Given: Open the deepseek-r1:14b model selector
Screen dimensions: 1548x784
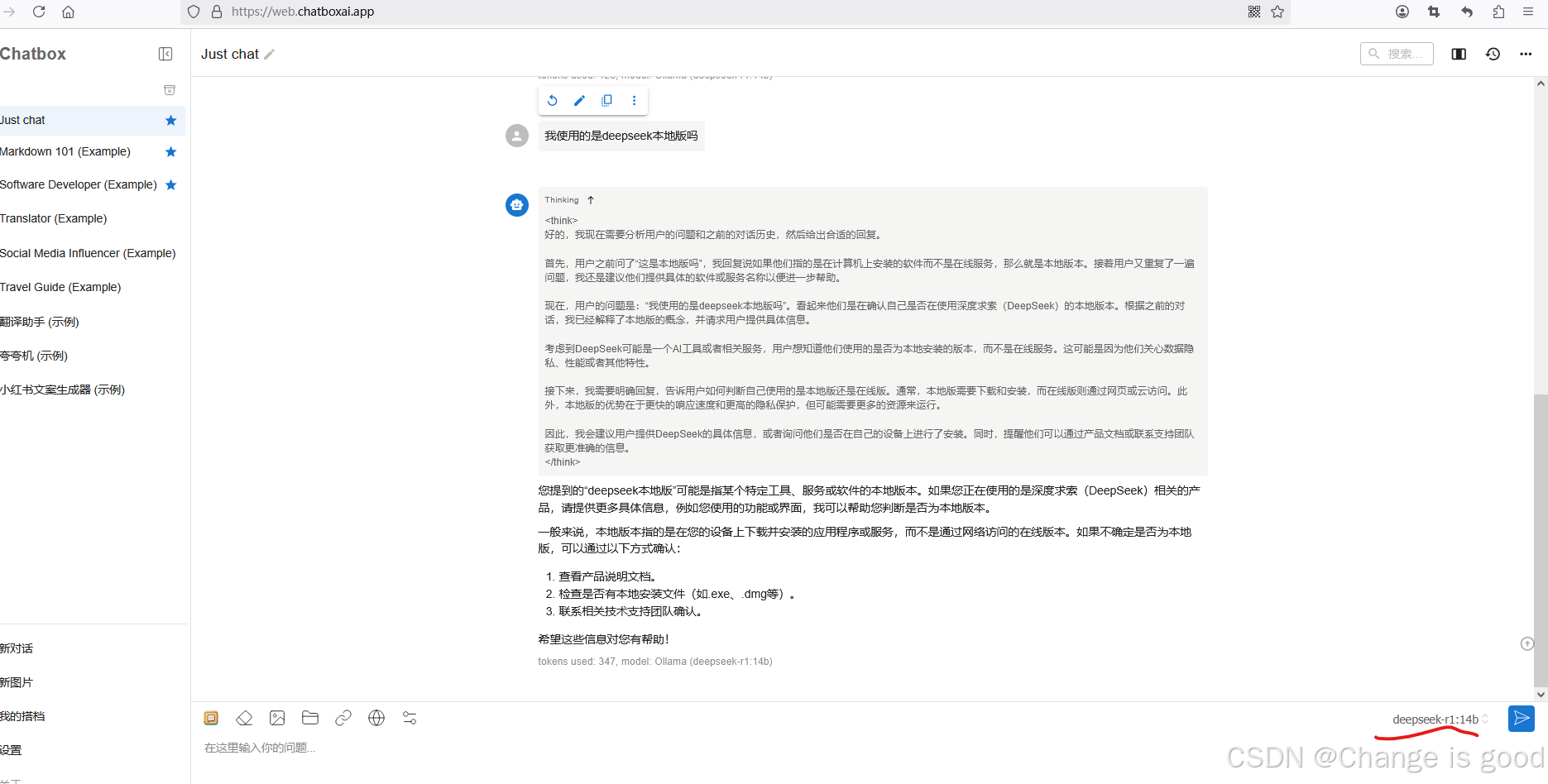Looking at the screenshot, I should pos(1440,719).
